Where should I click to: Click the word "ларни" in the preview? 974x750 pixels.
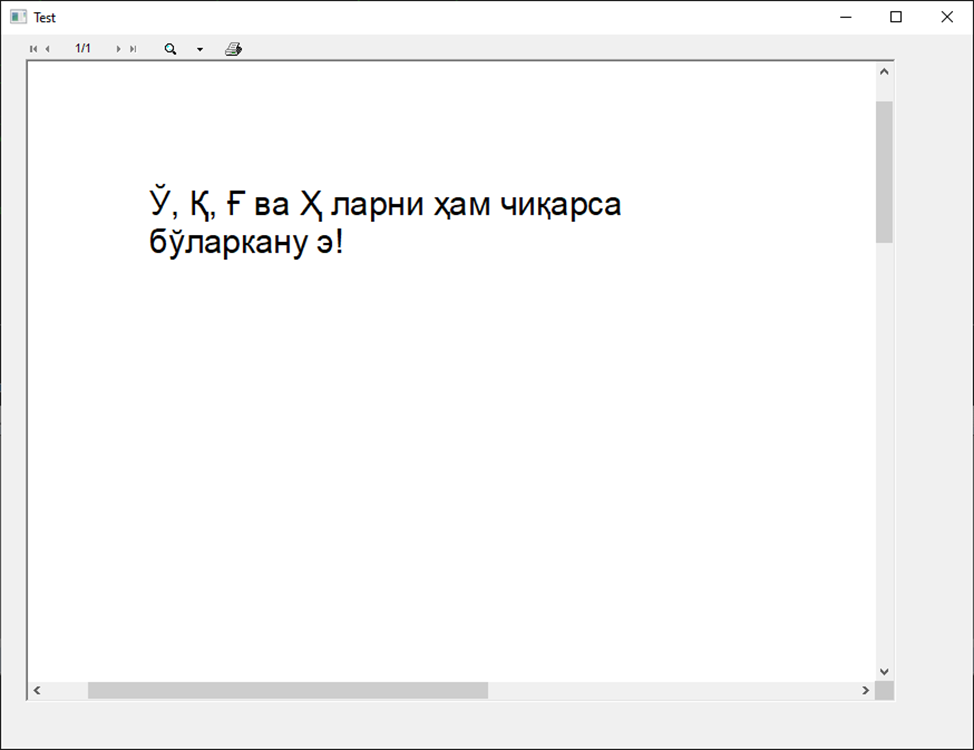[377, 206]
